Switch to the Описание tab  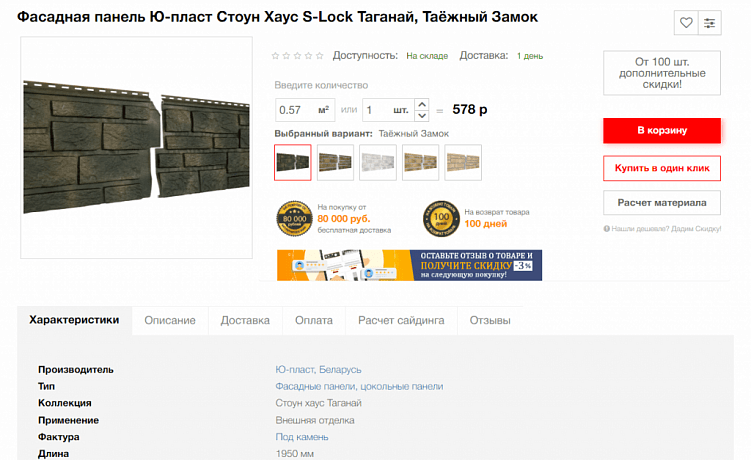pyautogui.click(x=170, y=320)
